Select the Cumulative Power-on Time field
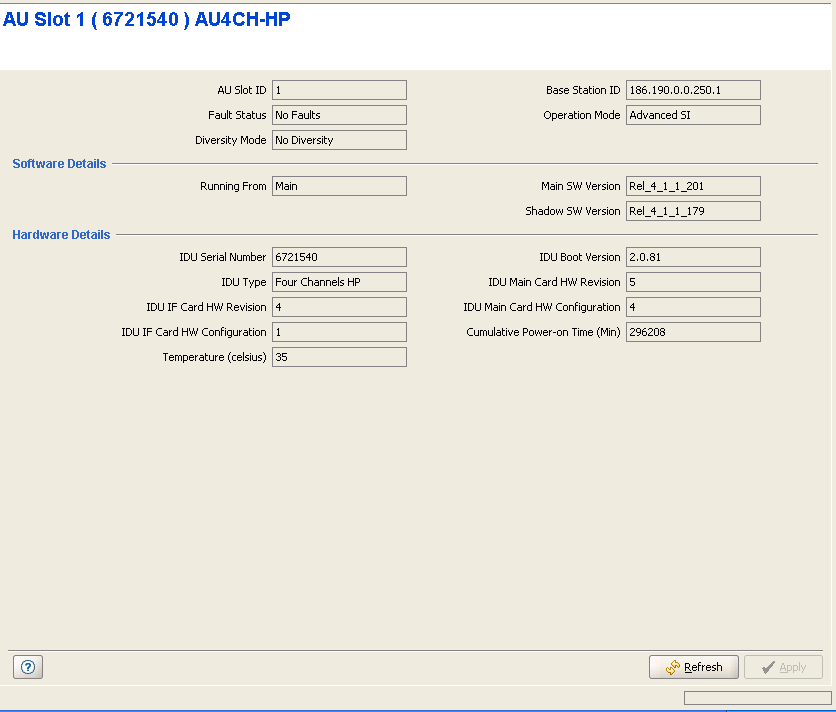The image size is (836, 712). click(693, 332)
